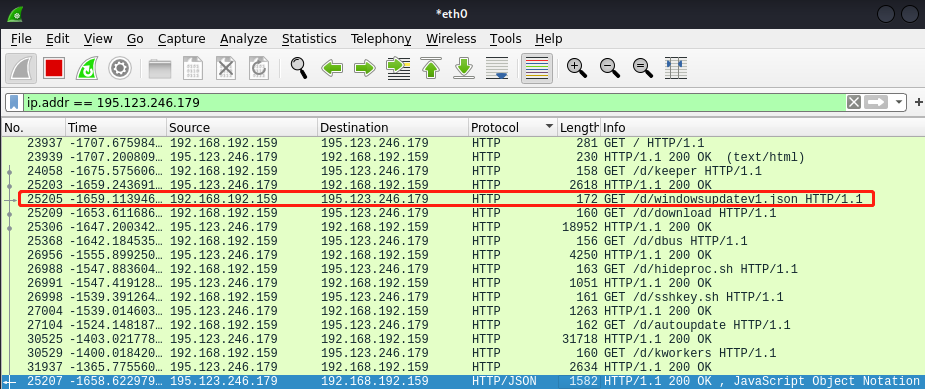Select packet 26998 GET /d/sshkey.sh
This screenshot has height=389, width=925.
tap(462, 297)
